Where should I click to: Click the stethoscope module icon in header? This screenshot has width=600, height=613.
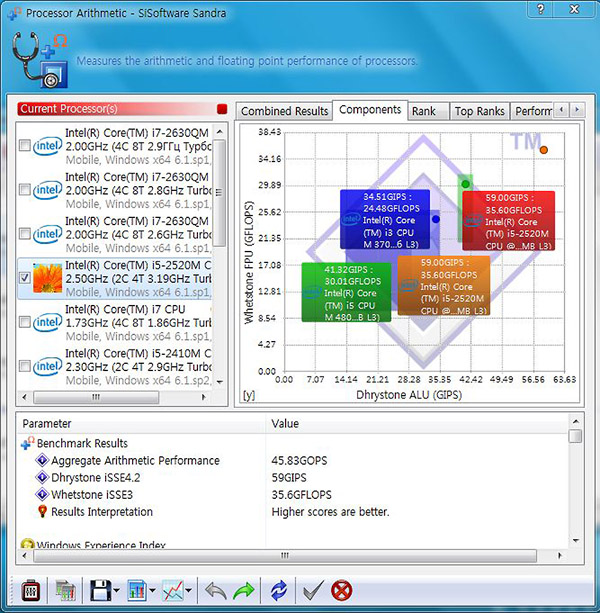(x=39, y=60)
